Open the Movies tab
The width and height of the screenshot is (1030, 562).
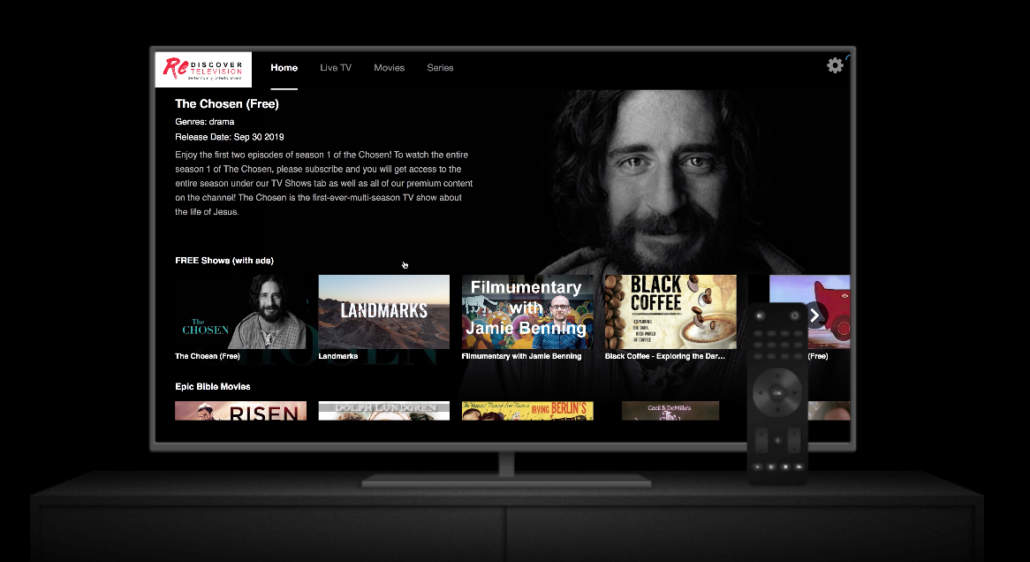pyautogui.click(x=389, y=68)
